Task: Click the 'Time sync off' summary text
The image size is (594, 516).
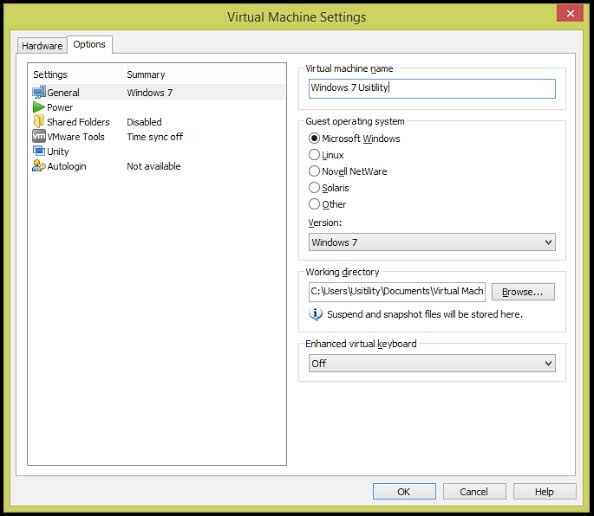Action: coord(155,137)
